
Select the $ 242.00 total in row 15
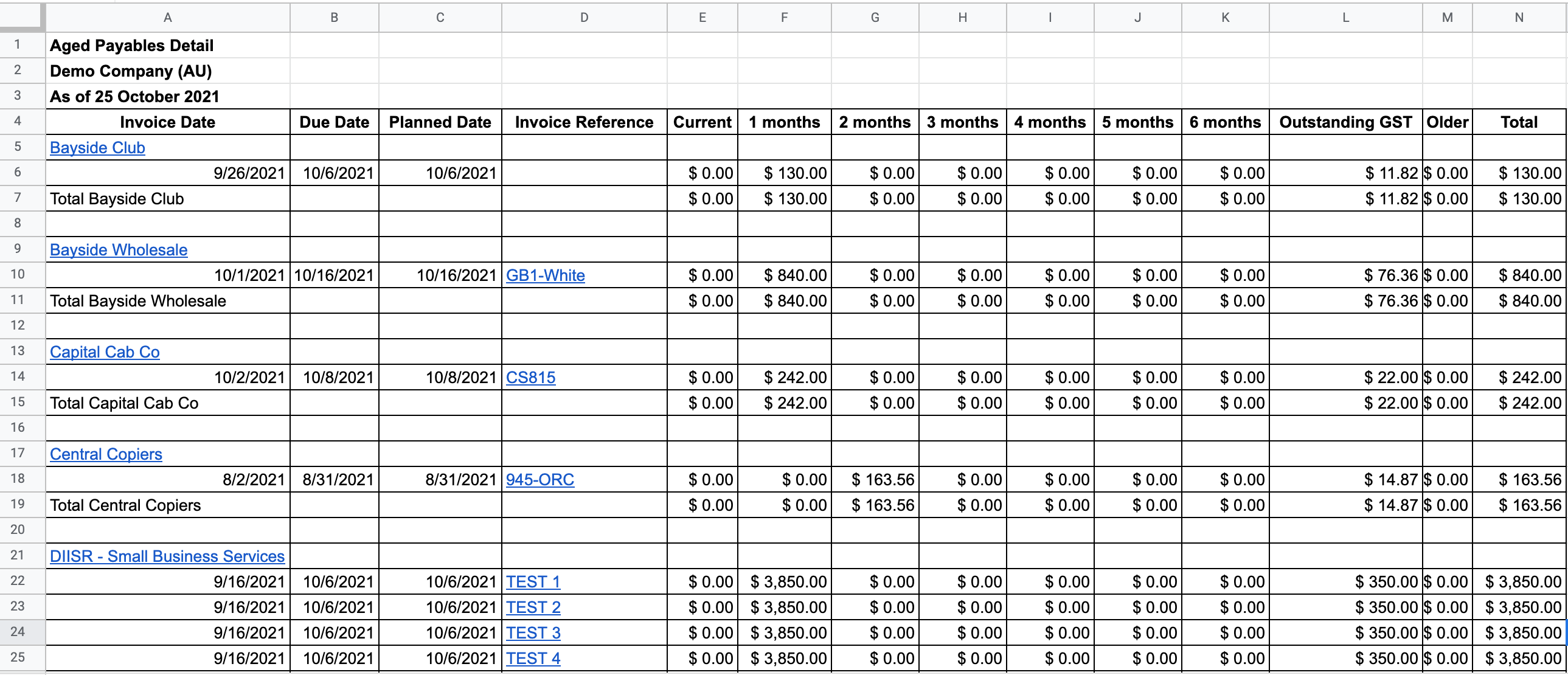[x=1519, y=404]
